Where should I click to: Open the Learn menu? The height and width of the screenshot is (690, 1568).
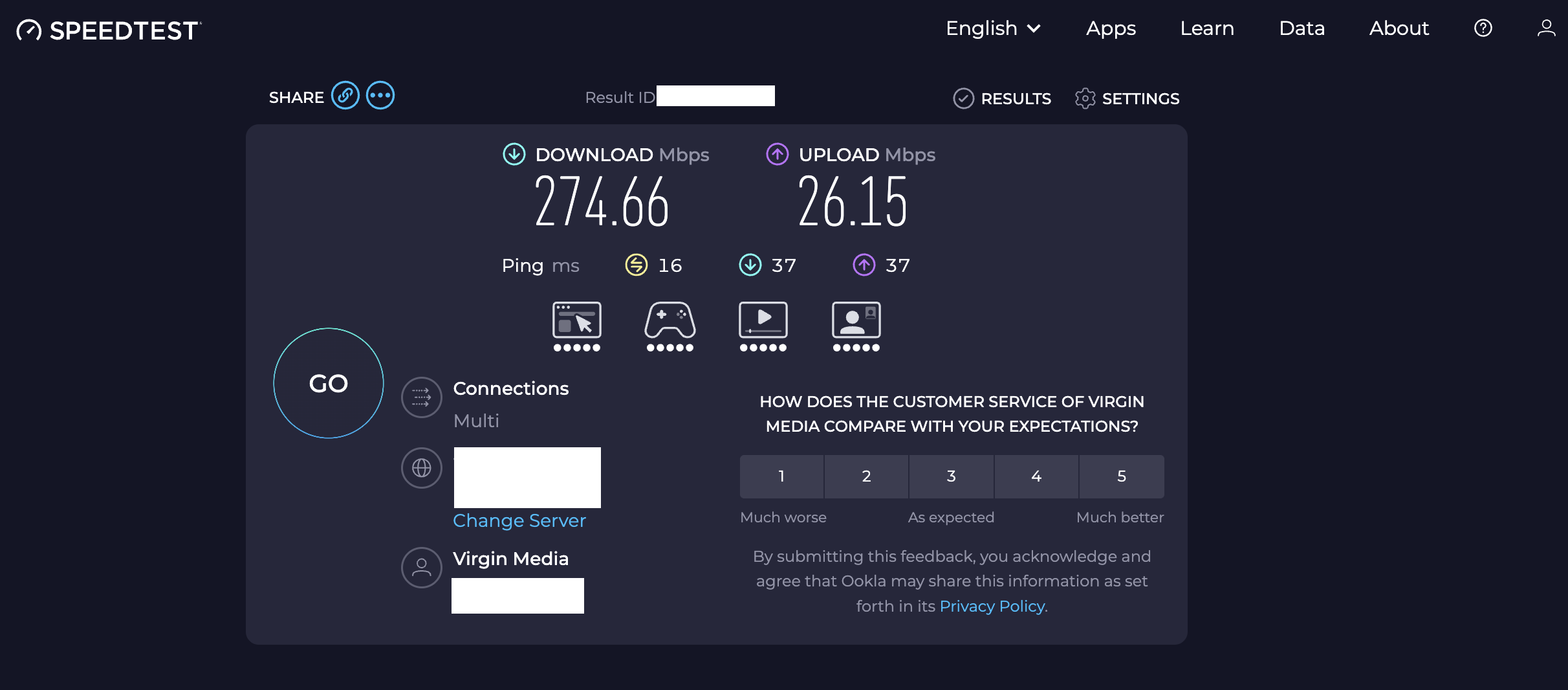point(1207,28)
